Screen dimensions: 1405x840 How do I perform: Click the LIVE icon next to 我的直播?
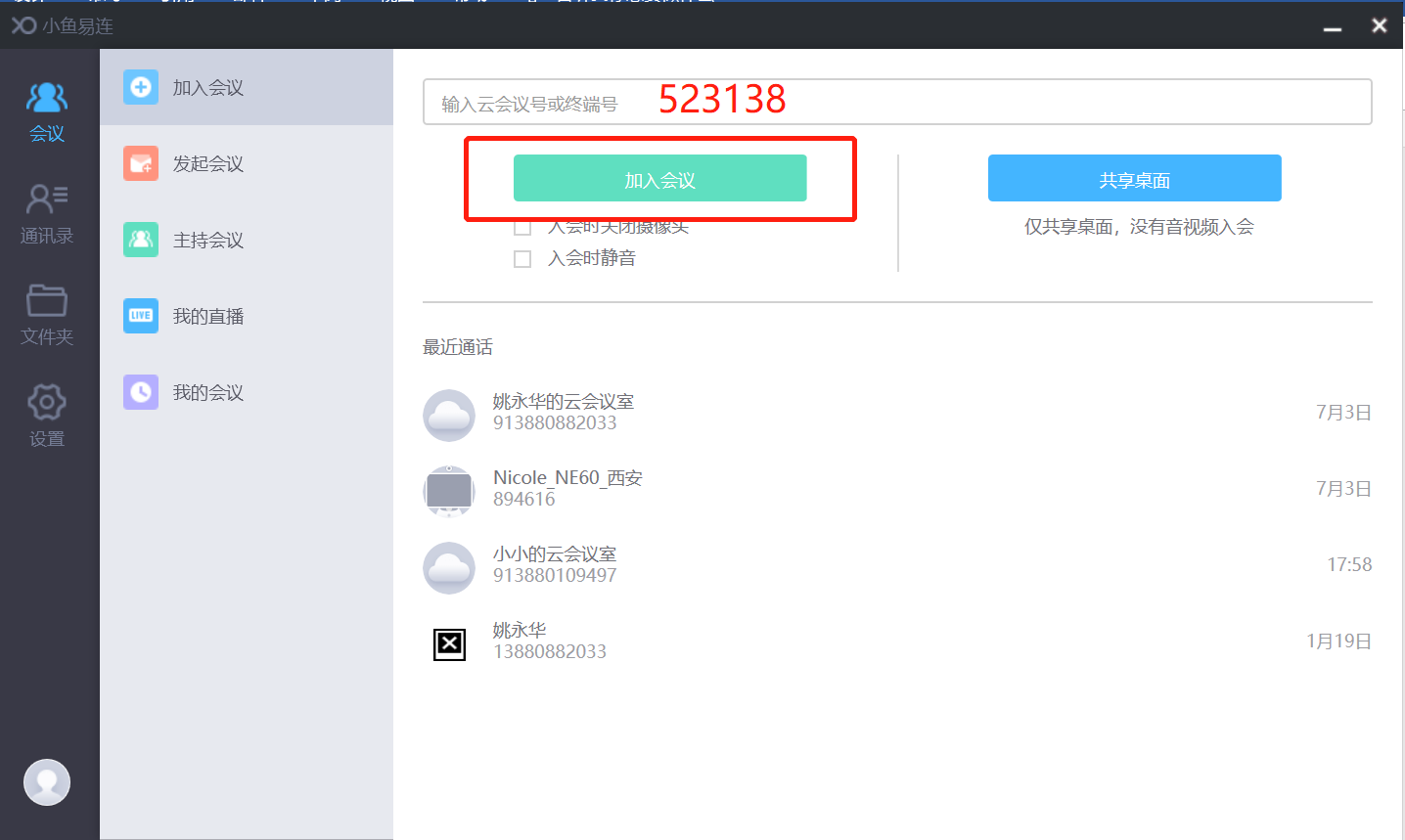pos(141,316)
